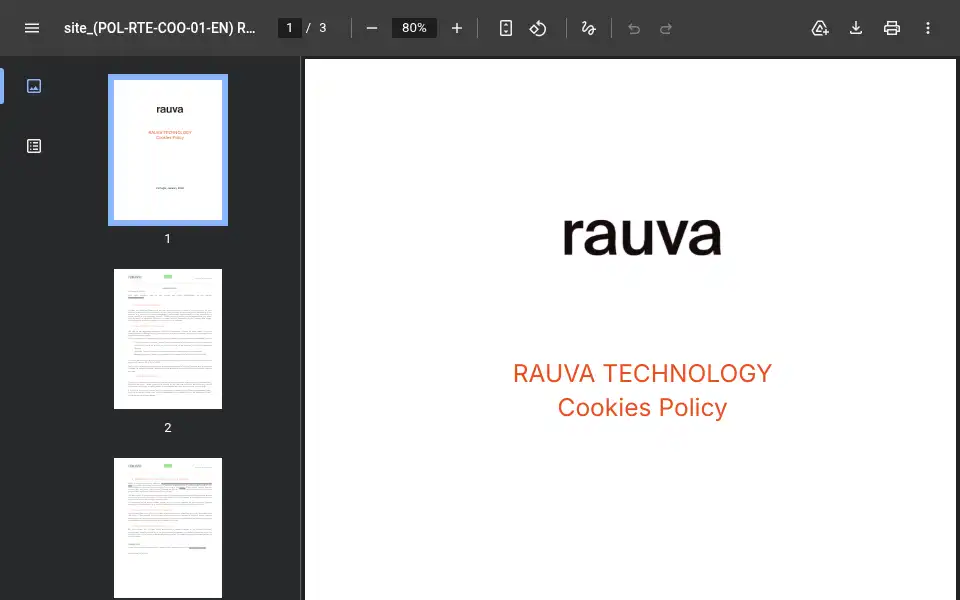This screenshot has width=960, height=600.
Task: Click the total page count 3
Action: [x=323, y=28]
